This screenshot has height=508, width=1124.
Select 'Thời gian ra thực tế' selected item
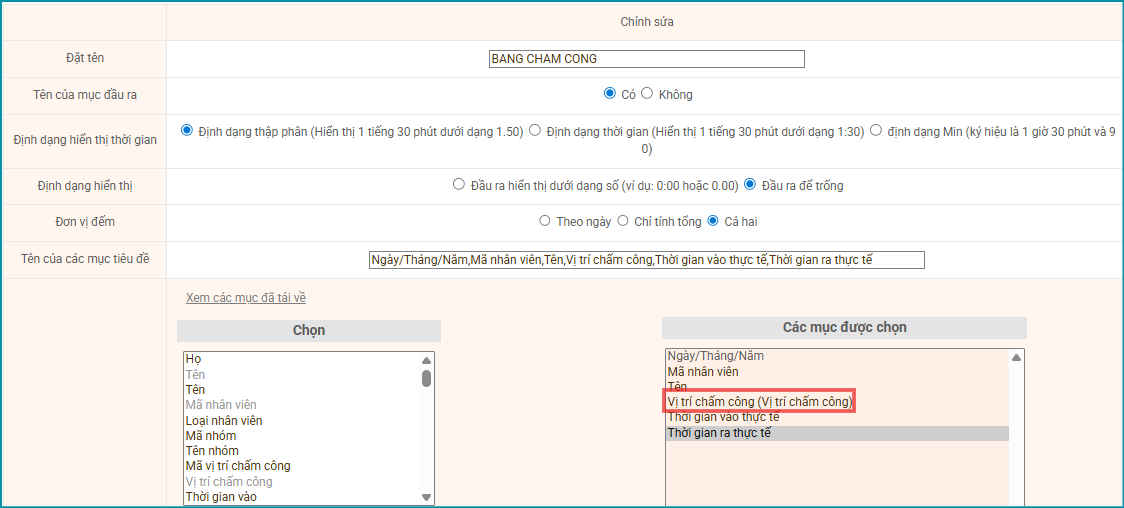(719, 433)
